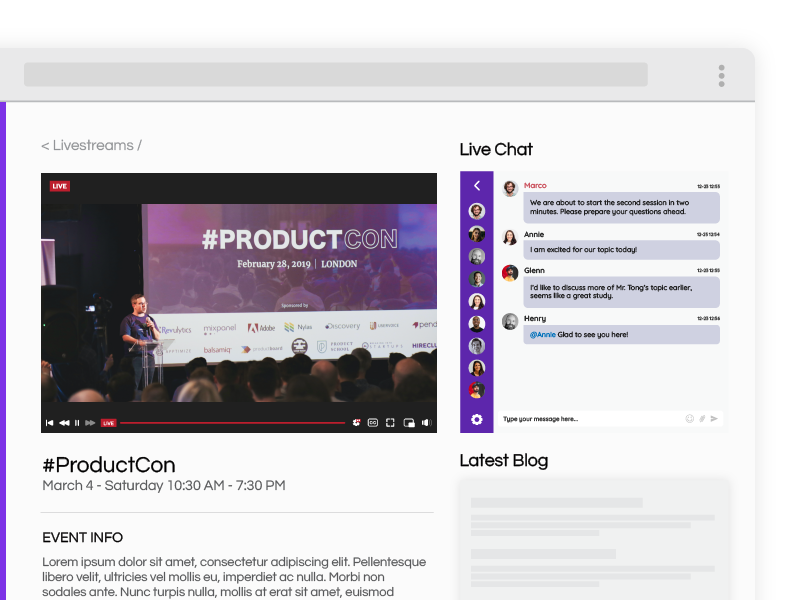Click the attachment paperclip icon in chat
The height and width of the screenshot is (600, 800).
click(x=702, y=419)
